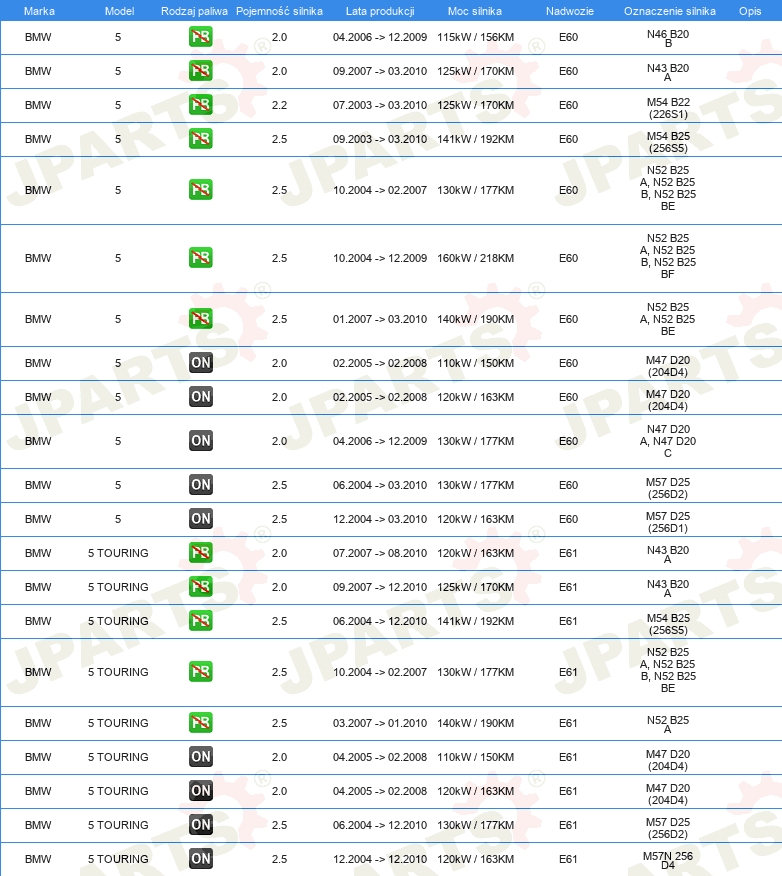Click petrol icon in the 160kW / 218KM row

point(201,258)
